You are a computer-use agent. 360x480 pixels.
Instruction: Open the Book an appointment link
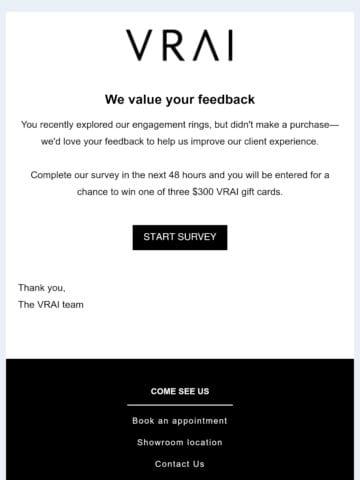180,421
